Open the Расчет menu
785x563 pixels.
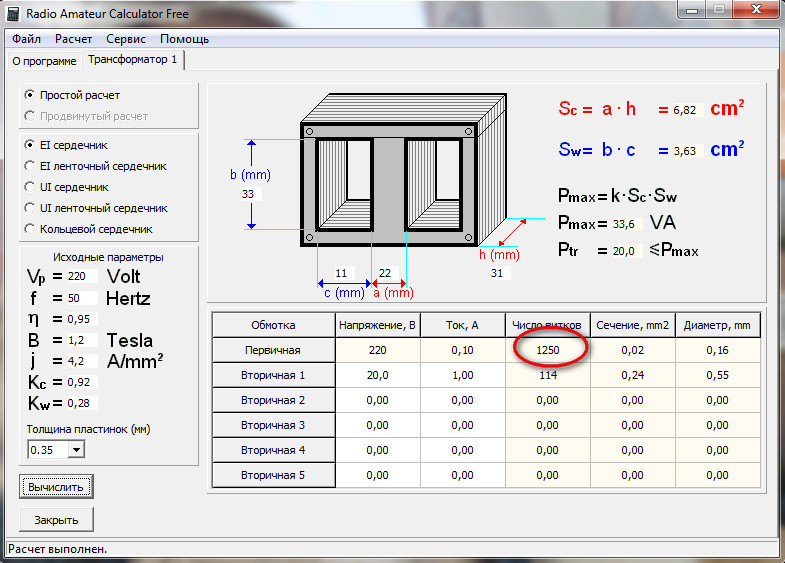(x=74, y=39)
